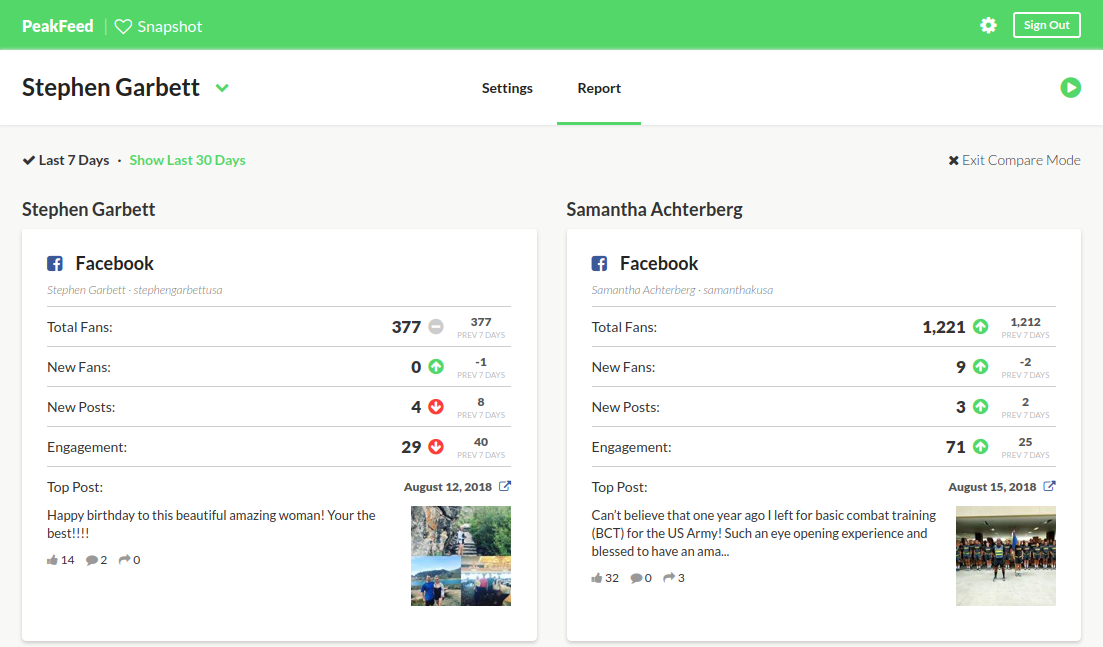Viewport: 1103px width, 647px height.
Task: Click up arrow beside Samantha's Total Fans 1,221
Action: (981, 327)
